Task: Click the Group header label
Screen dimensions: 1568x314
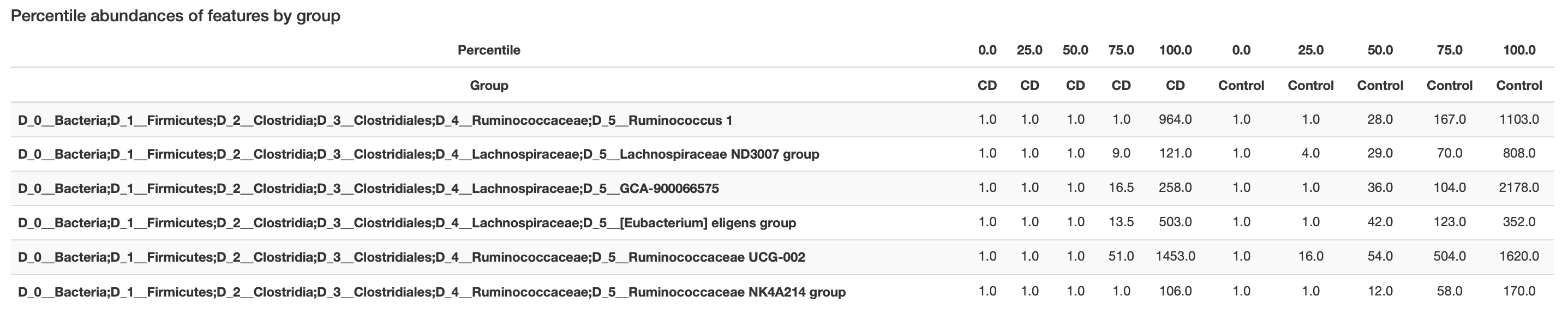Action: pyautogui.click(x=489, y=85)
